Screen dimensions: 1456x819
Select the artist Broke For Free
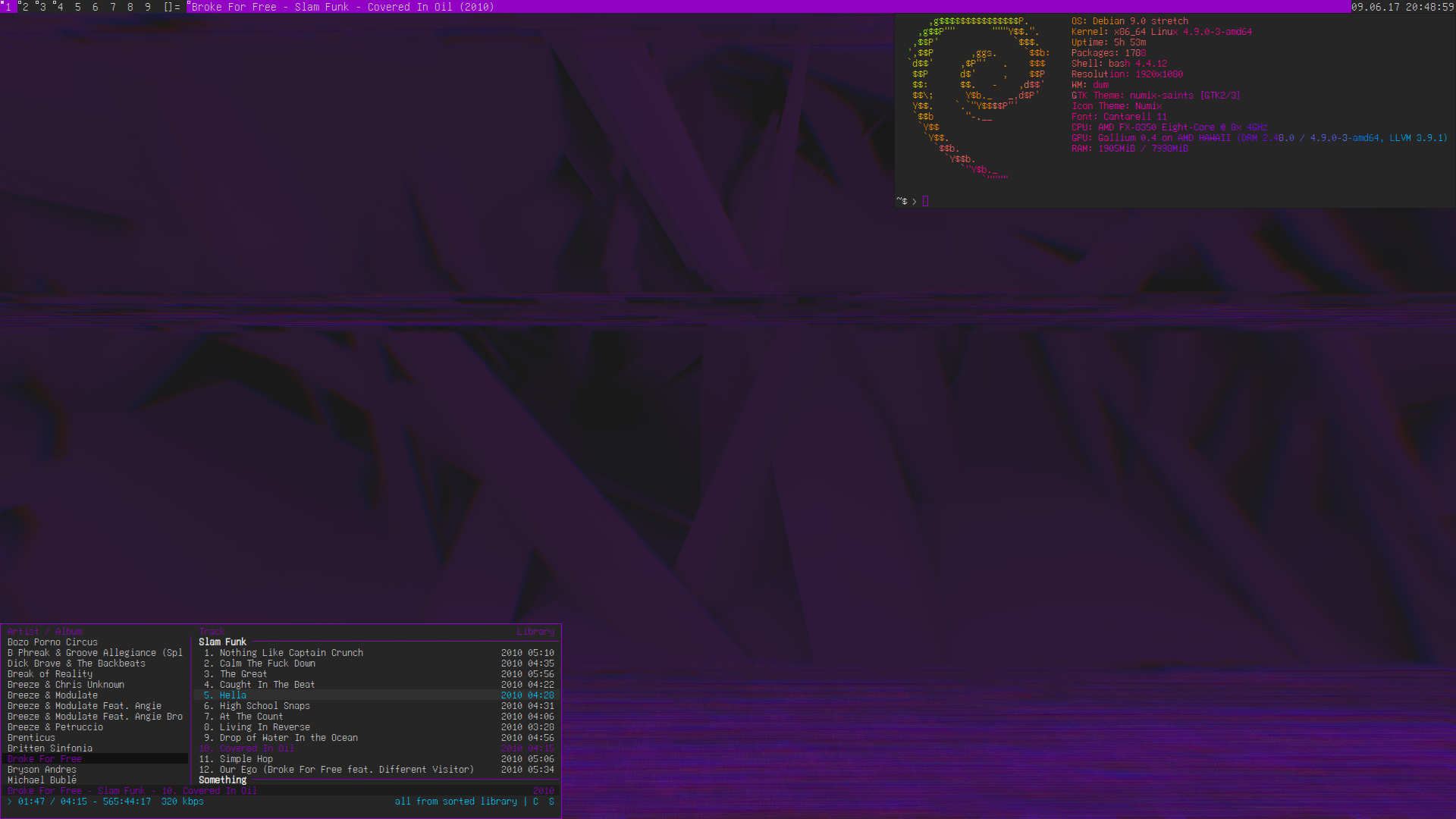45,759
